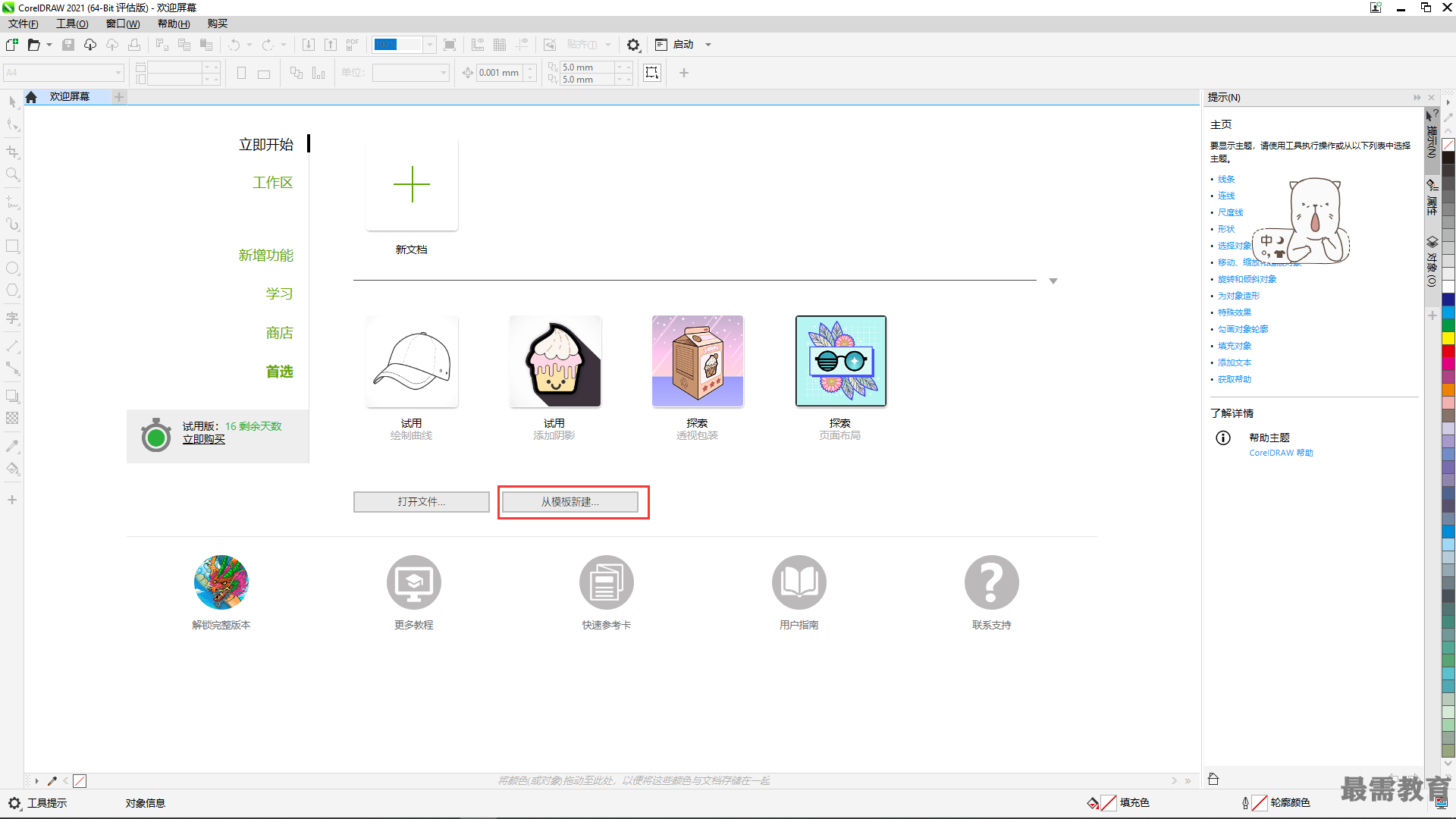Select the Zoom magnifier tool

coord(12,174)
